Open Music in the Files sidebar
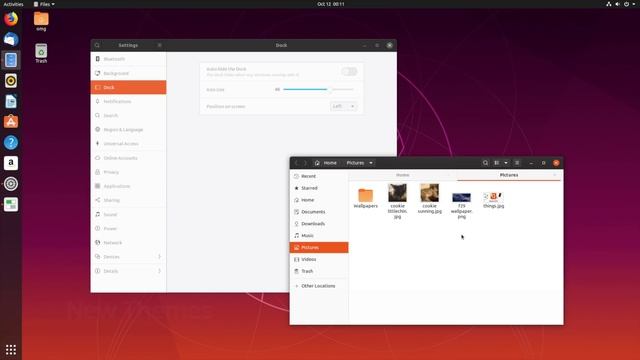640x360 pixels. pos(319,236)
